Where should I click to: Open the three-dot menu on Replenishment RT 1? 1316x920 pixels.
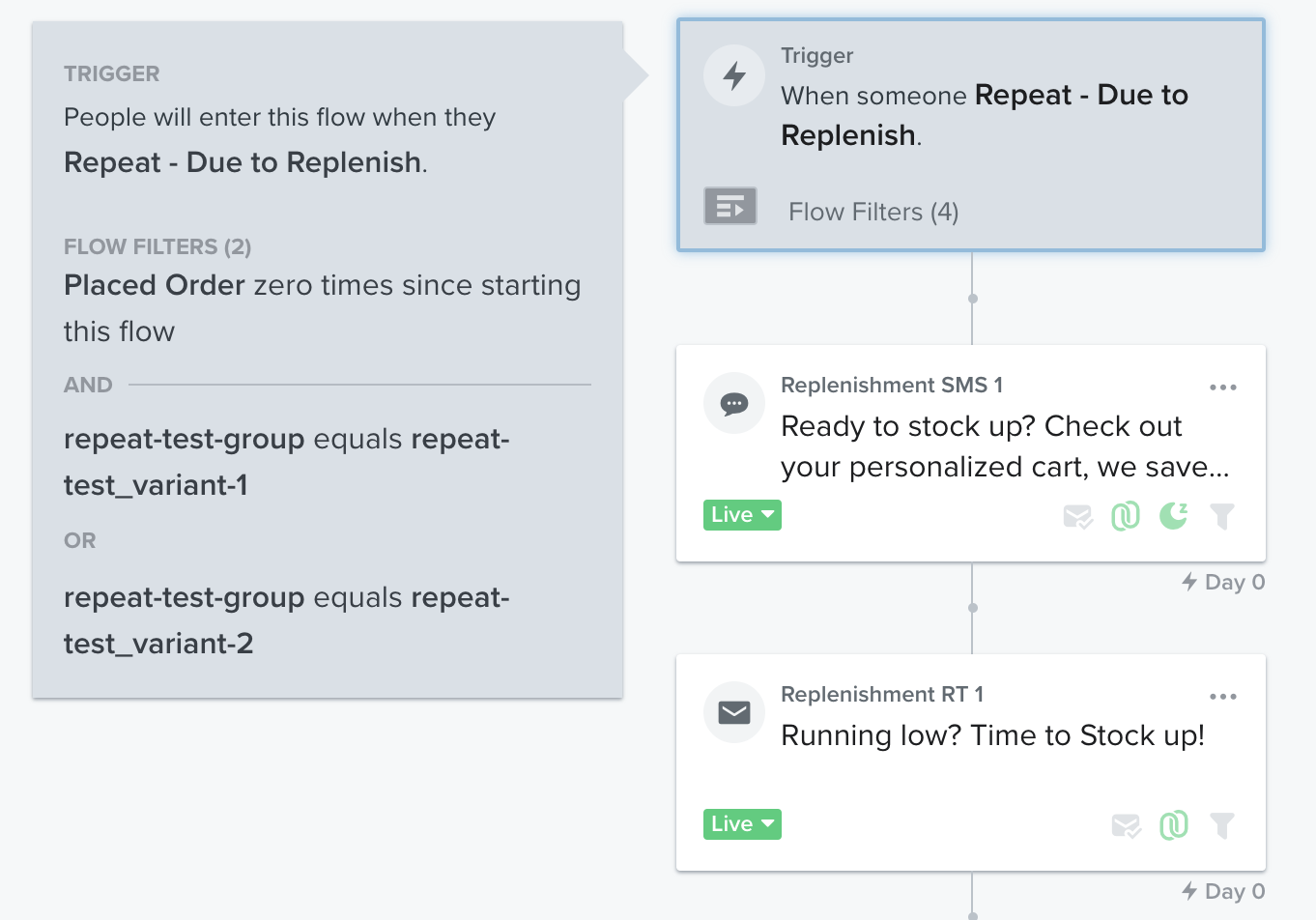tap(1223, 697)
